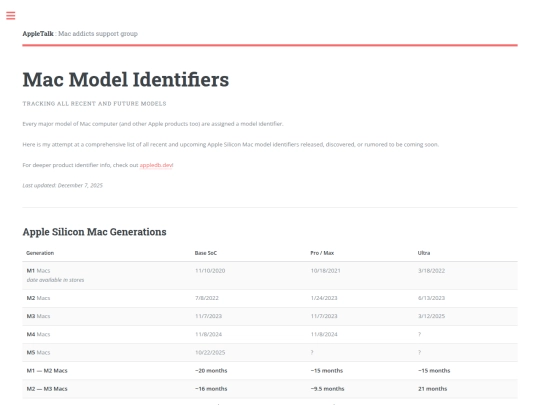The image size is (540, 405).
Task: Click the ~9.5 months Pro/Max cell
Action: [x=328, y=389]
